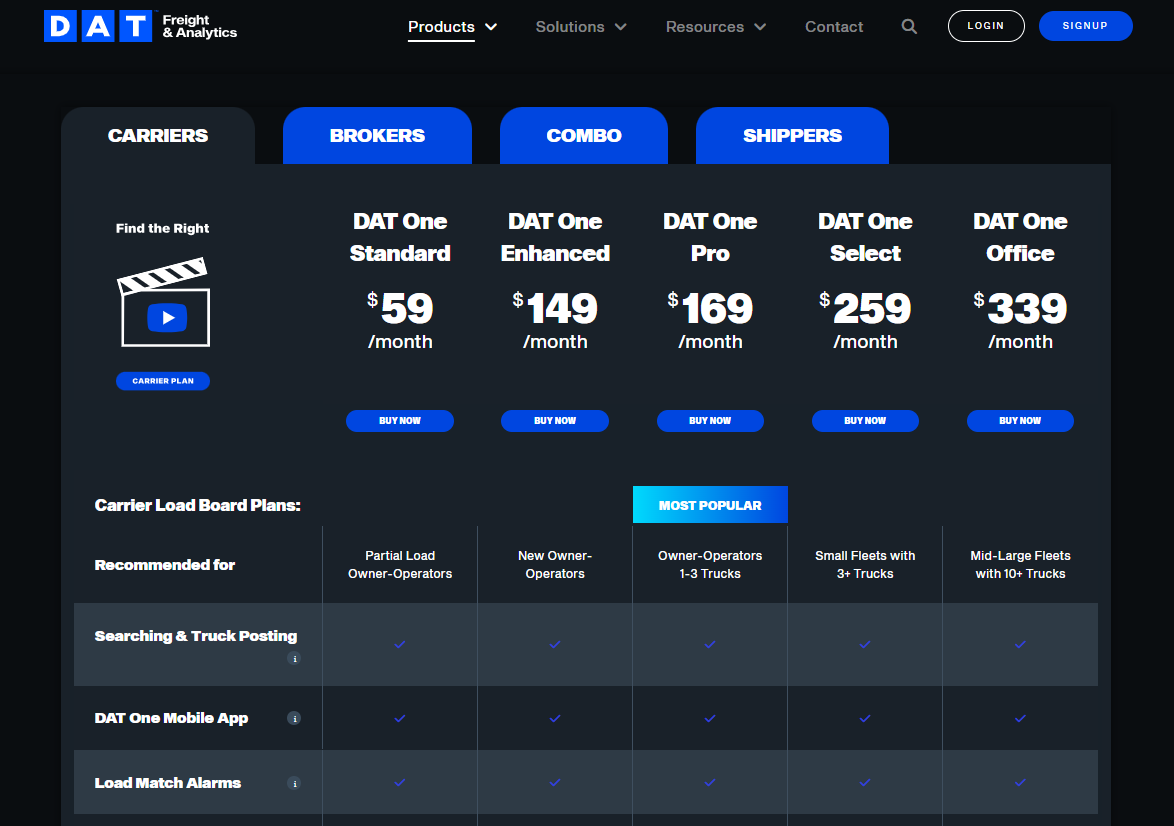Expand the Solutions menu
This screenshot has height=826, width=1174.
click(x=581, y=27)
